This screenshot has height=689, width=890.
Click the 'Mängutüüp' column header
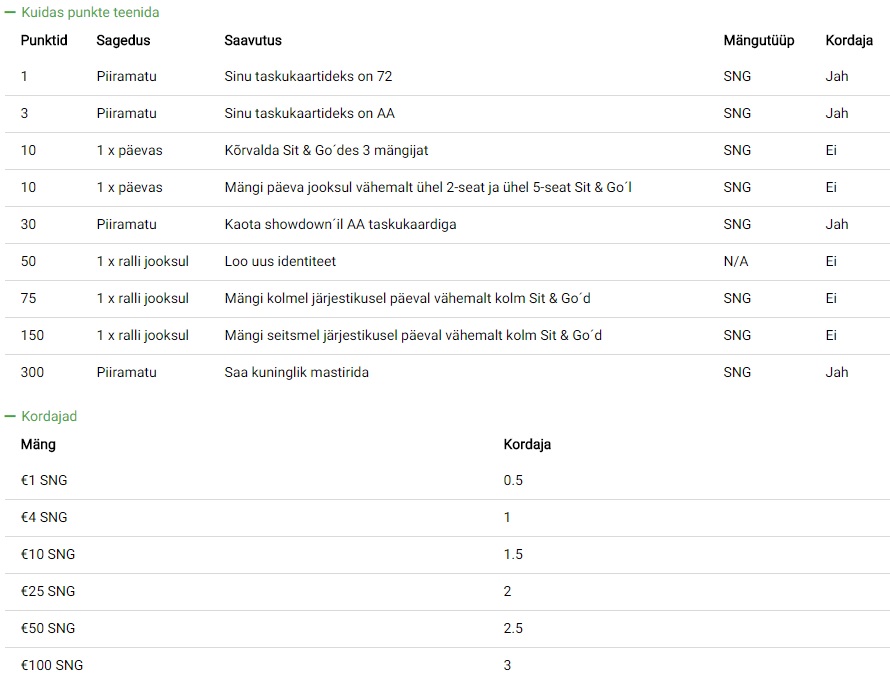(758, 40)
